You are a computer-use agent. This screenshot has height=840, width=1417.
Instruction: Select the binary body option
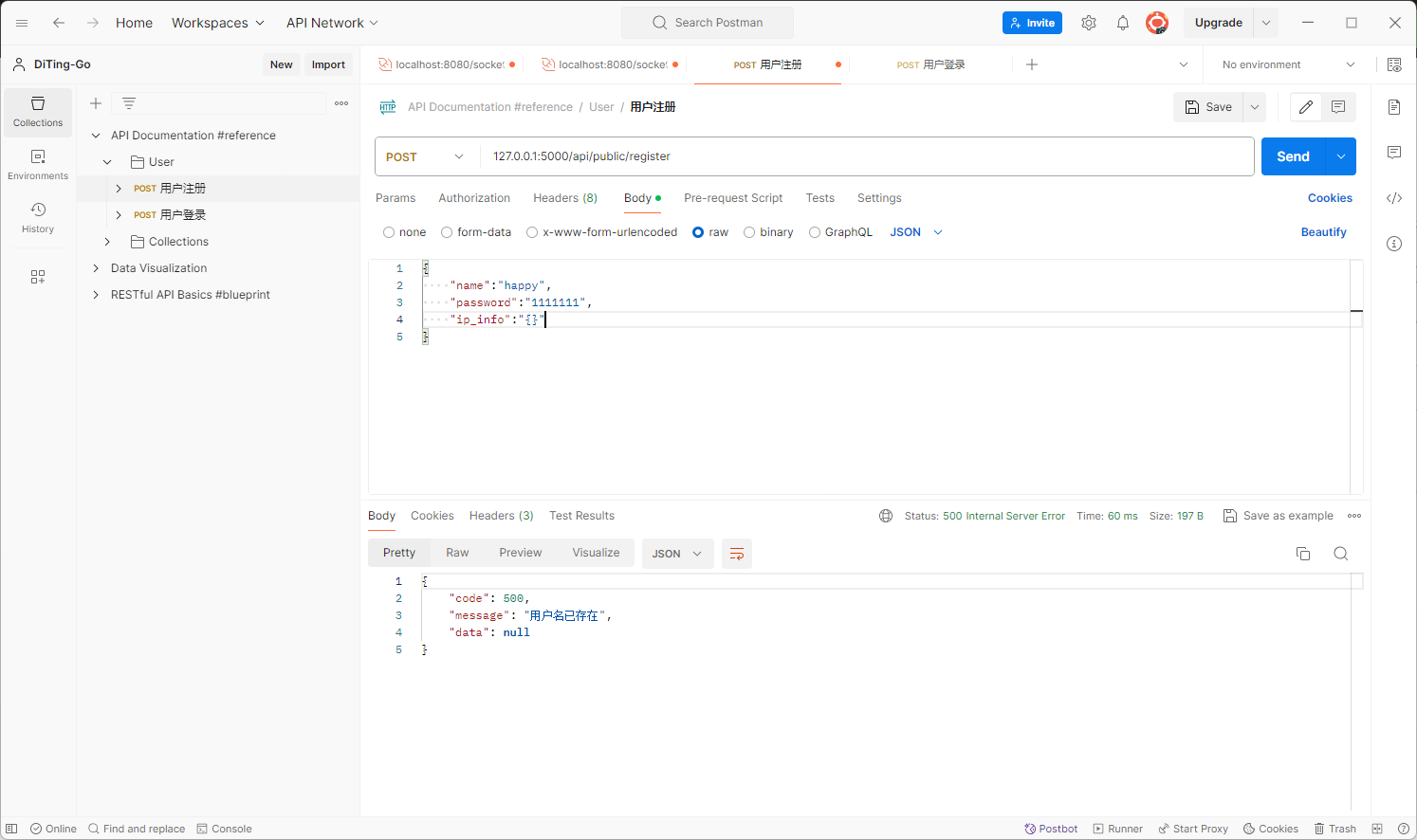pyautogui.click(x=749, y=232)
